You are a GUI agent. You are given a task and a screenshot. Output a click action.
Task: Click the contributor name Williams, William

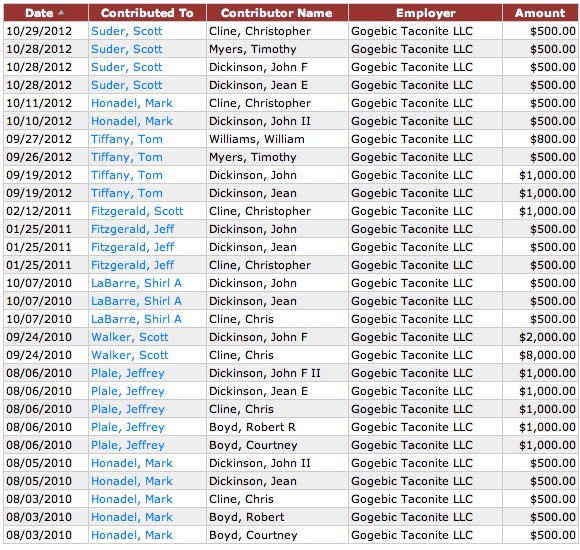point(257,139)
